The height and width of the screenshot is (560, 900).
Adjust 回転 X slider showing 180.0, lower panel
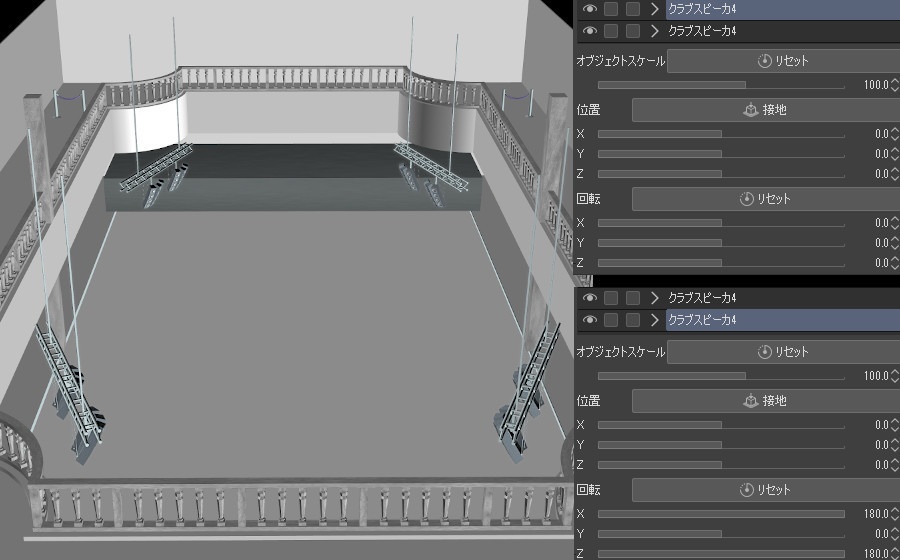(x=721, y=514)
